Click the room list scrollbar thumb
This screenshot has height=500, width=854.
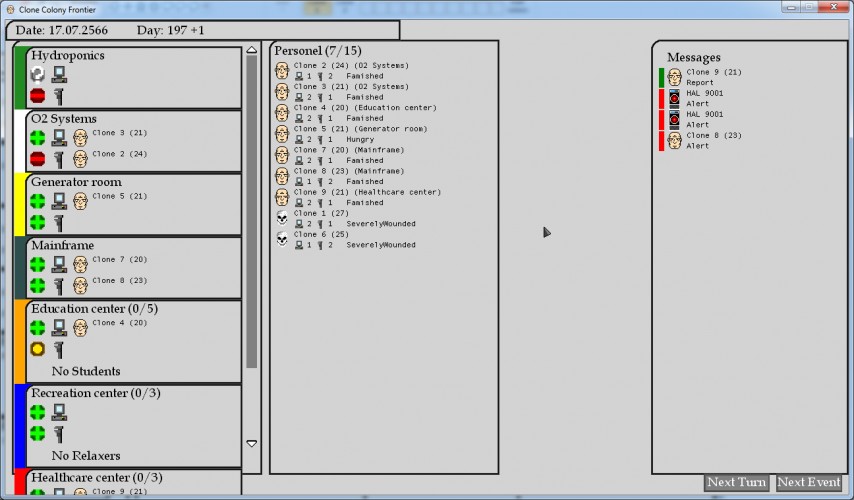(252, 211)
